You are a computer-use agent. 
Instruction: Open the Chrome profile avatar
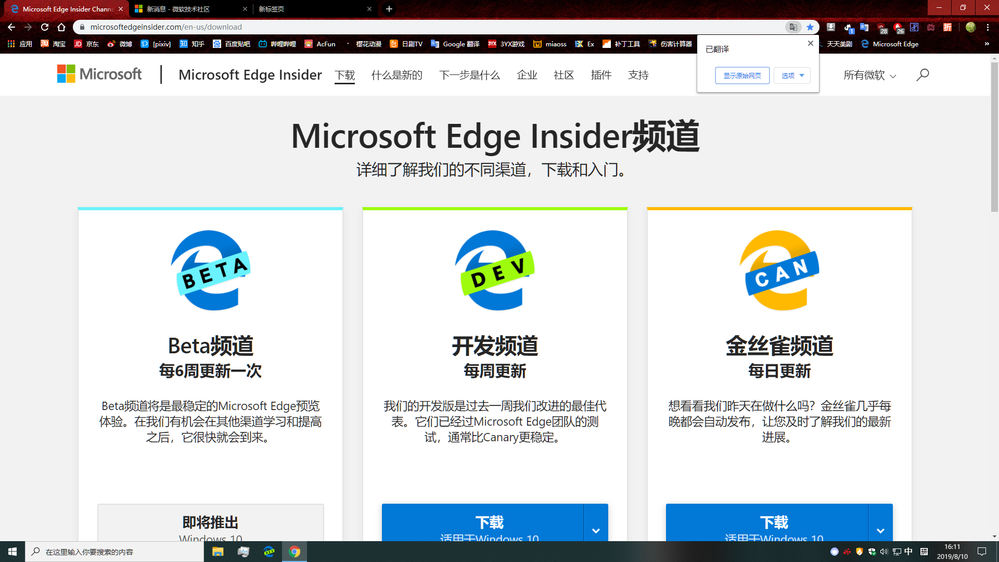point(970,27)
